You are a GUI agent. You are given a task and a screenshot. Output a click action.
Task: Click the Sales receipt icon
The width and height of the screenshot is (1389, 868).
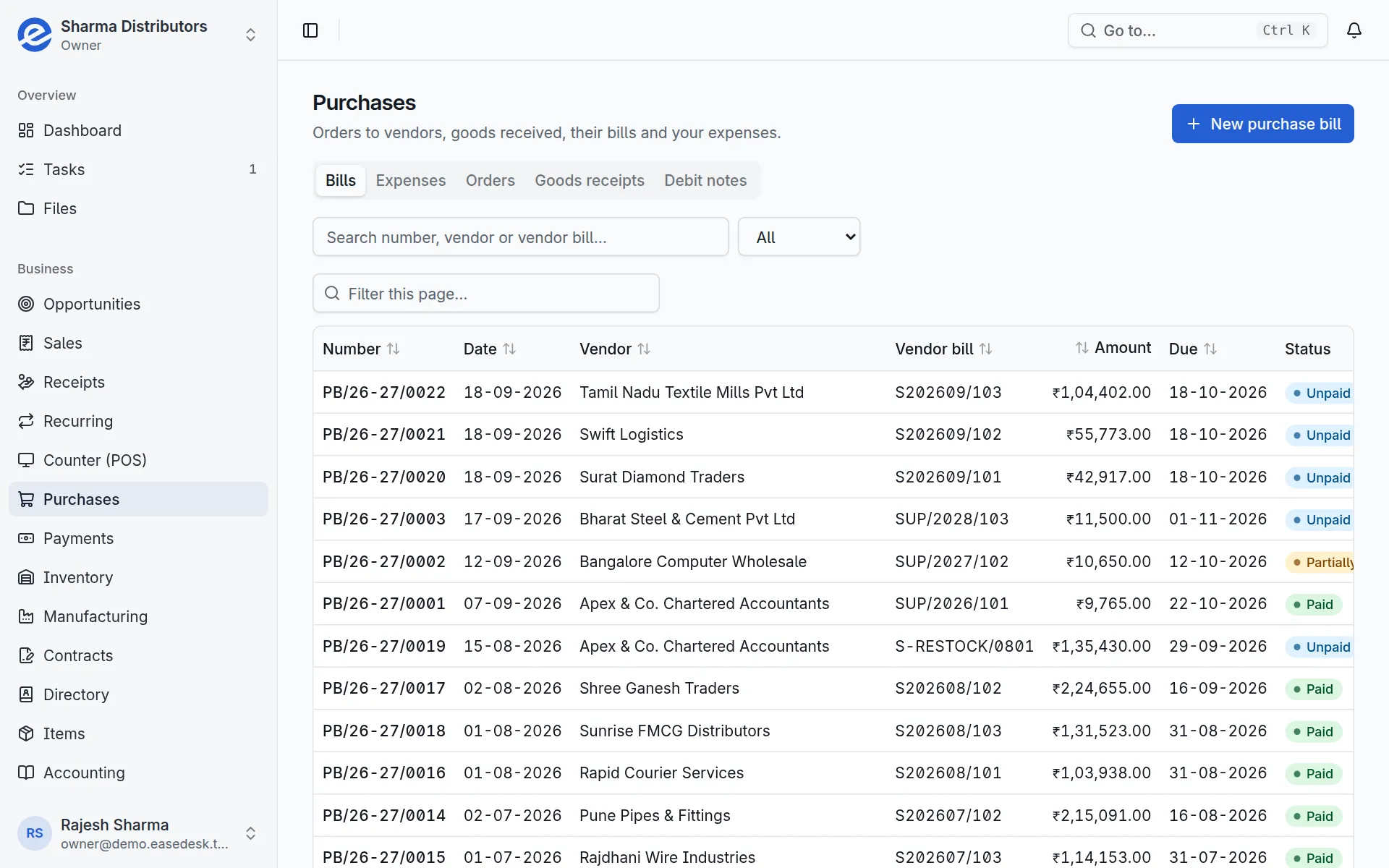point(26,343)
